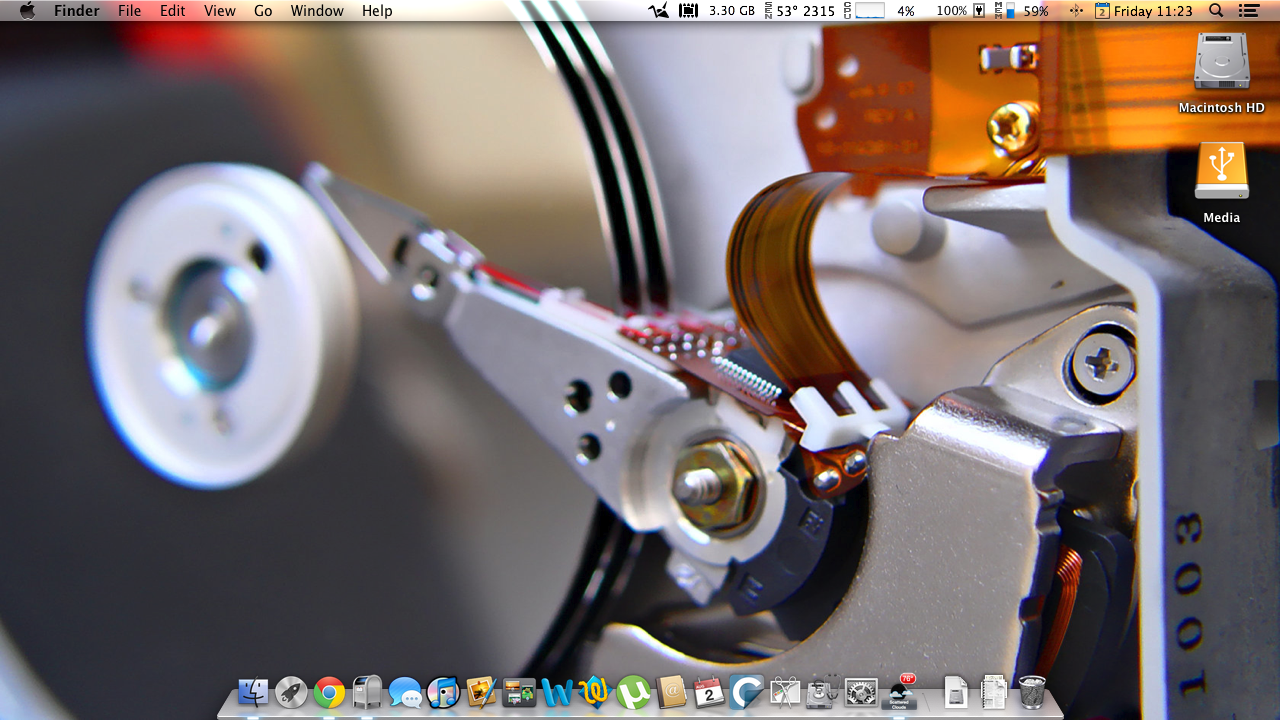This screenshot has height=720, width=1280.
Task: Open the Apple menu
Action: pos(28,11)
